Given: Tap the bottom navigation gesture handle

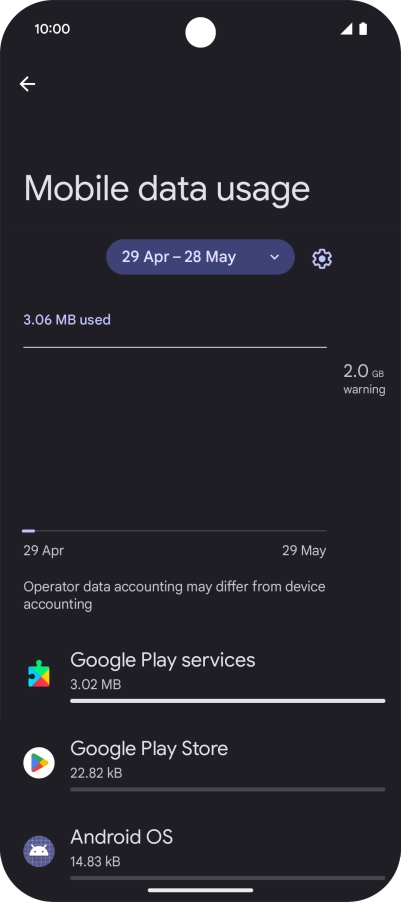Looking at the screenshot, I should 200,890.
